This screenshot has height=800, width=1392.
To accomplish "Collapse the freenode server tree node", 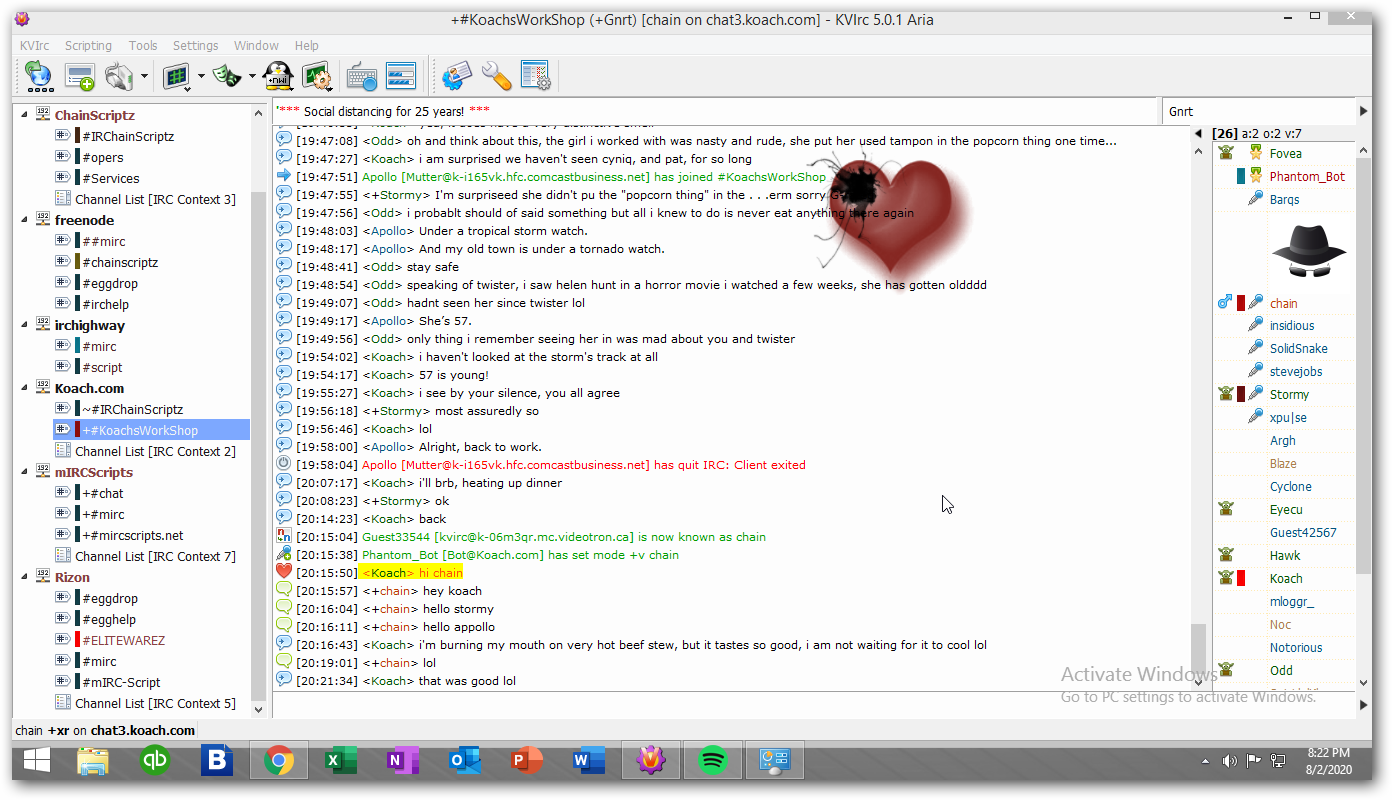I will point(24,220).
